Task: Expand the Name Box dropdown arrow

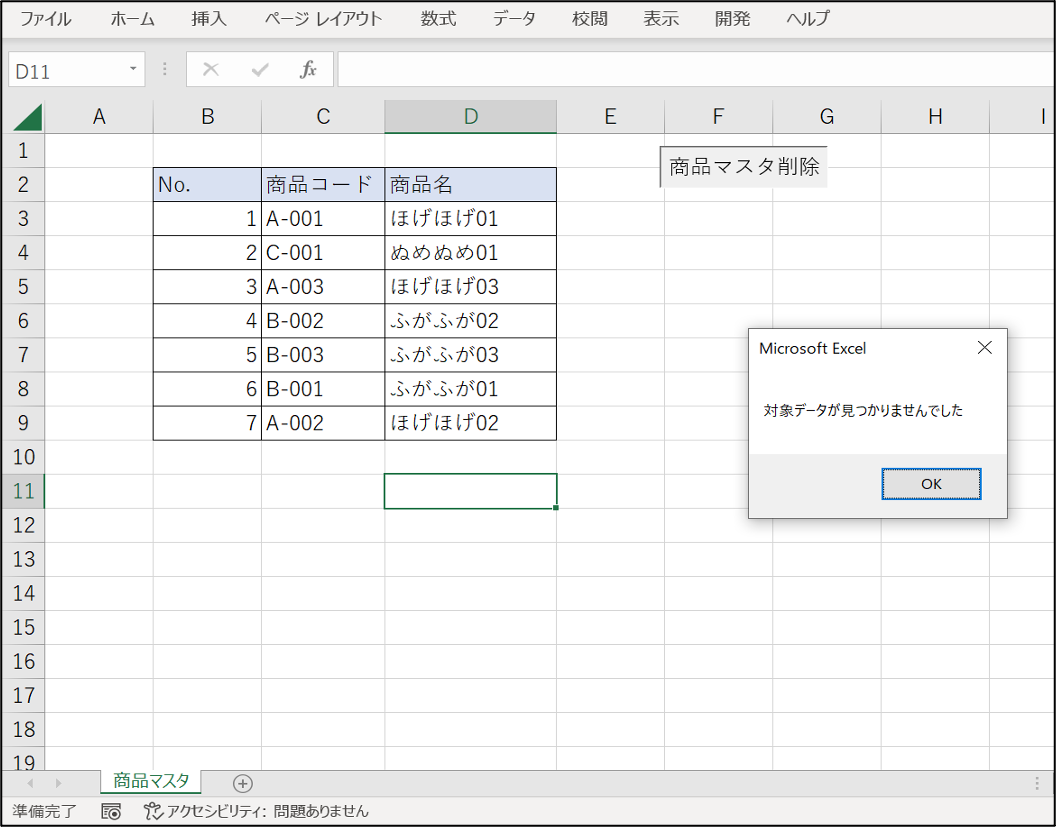Action: (x=132, y=70)
